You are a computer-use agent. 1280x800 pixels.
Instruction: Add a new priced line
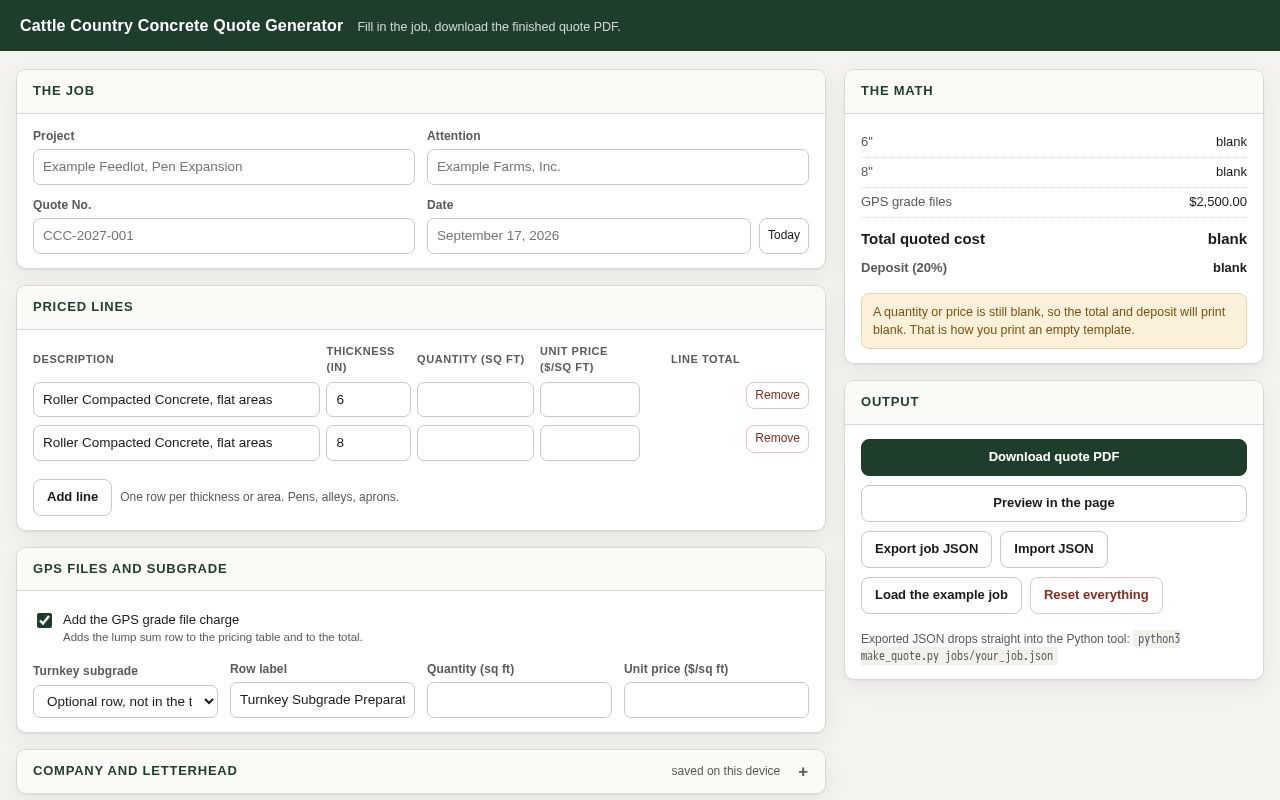[72, 497]
